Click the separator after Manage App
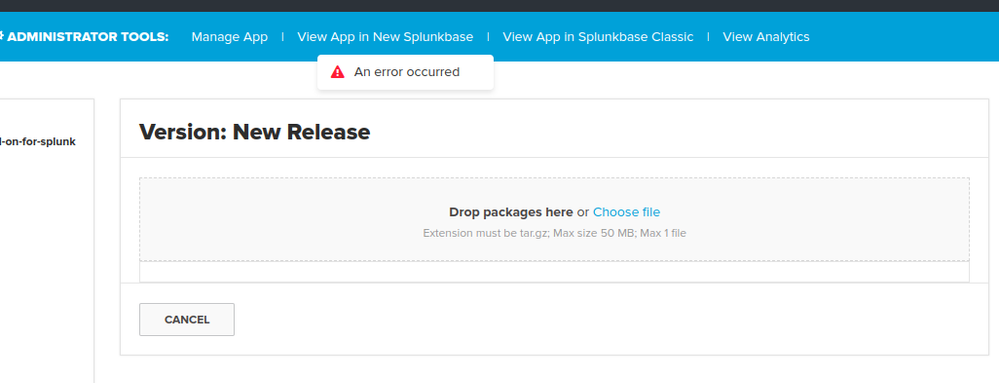Screen dimensions: 999x383 tap(283, 37)
